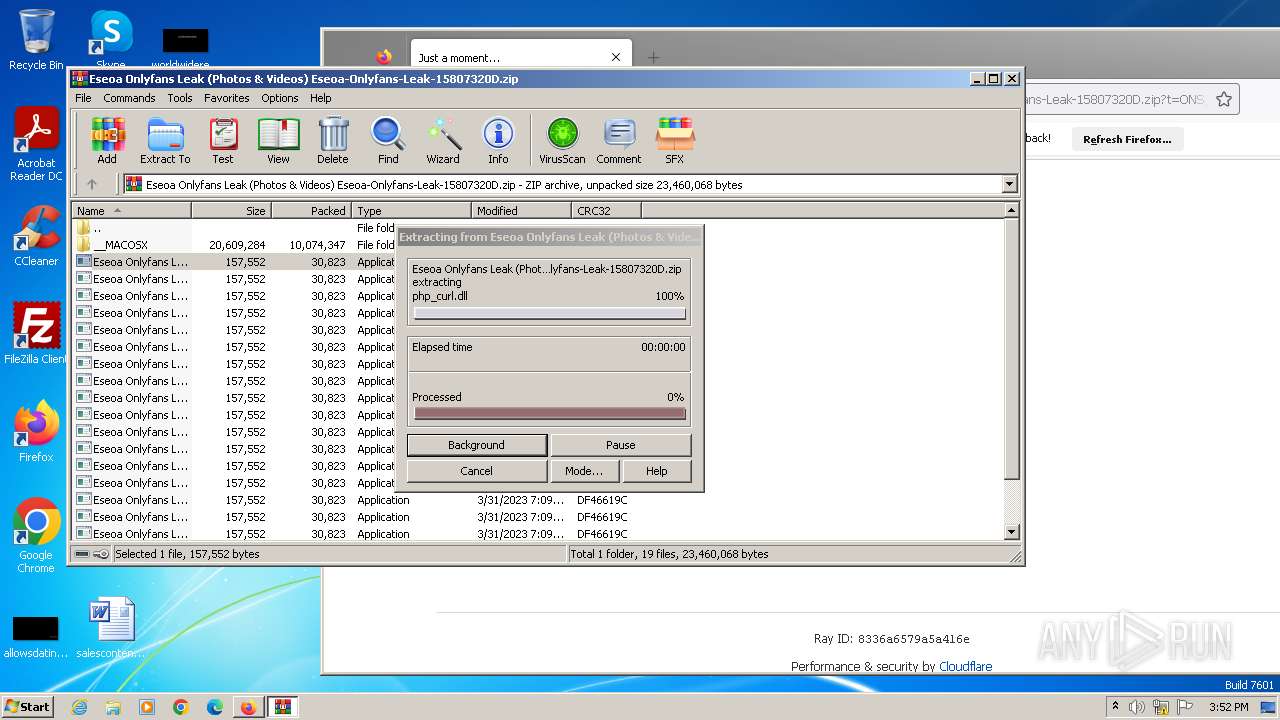
Task: Sort file list by CRC32 column
Action: [x=606, y=211]
